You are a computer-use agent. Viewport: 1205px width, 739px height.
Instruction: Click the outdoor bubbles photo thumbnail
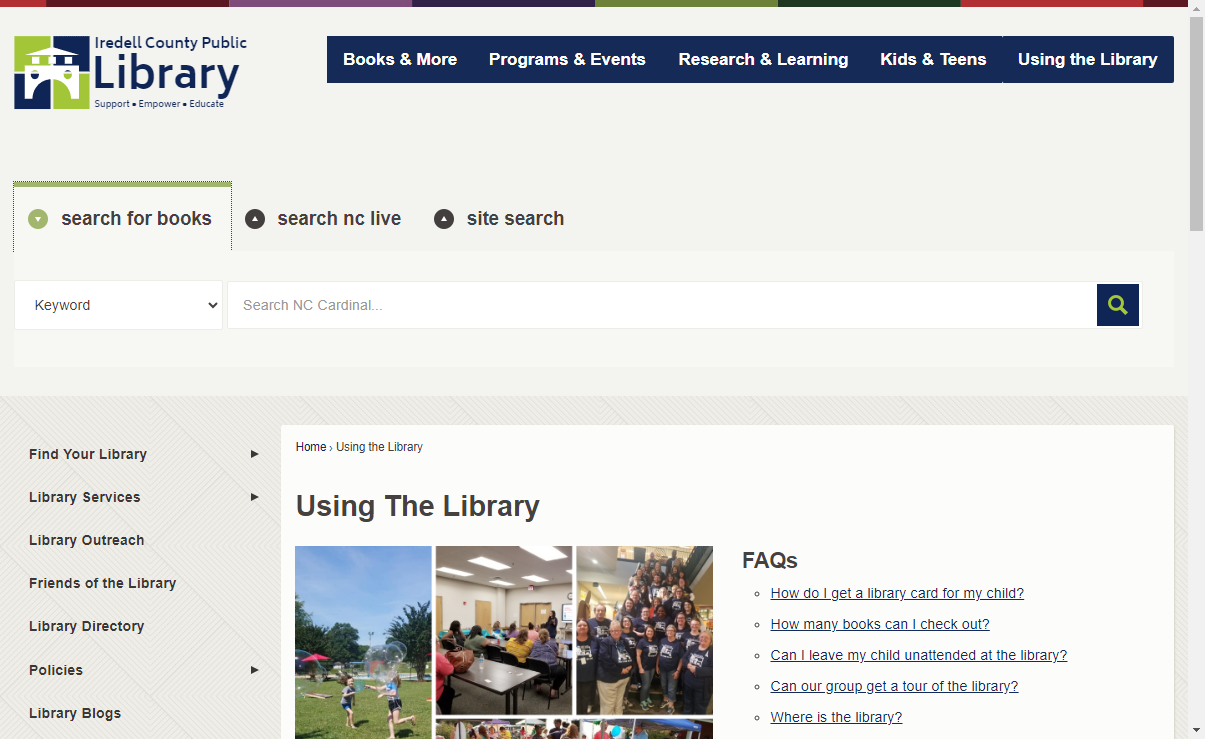(363, 642)
